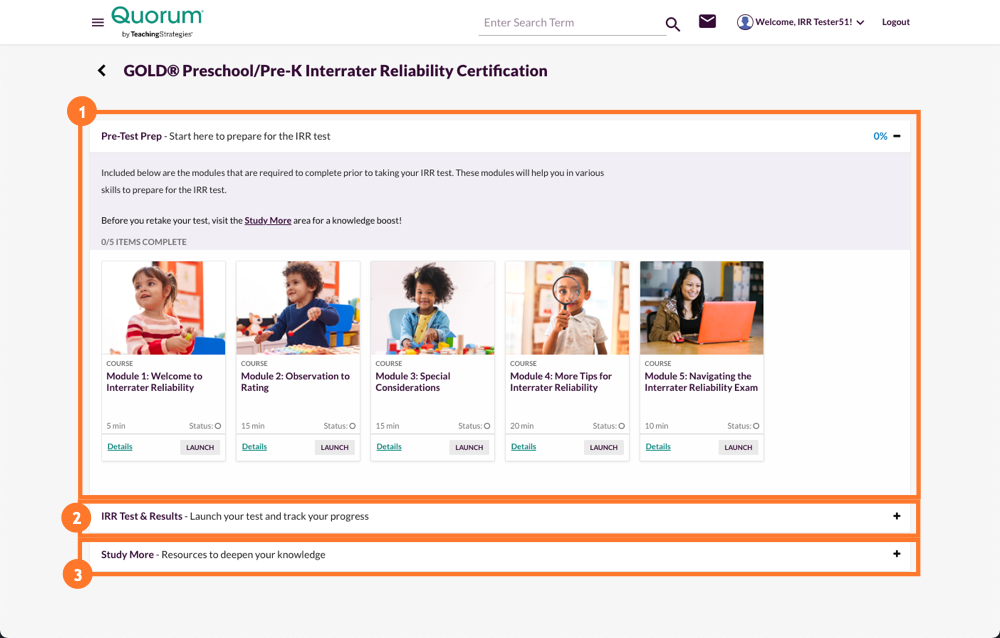This screenshot has height=638, width=1000.
Task: Expand the IRR Test & Results section
Action: 895,517
